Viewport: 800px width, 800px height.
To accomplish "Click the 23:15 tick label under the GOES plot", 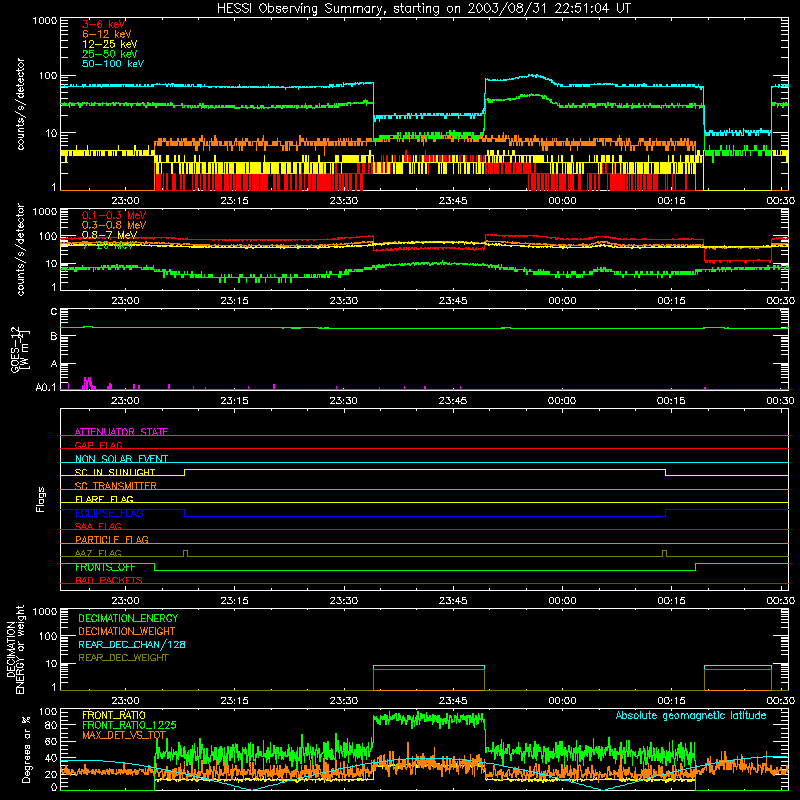I will coord(234,401).
